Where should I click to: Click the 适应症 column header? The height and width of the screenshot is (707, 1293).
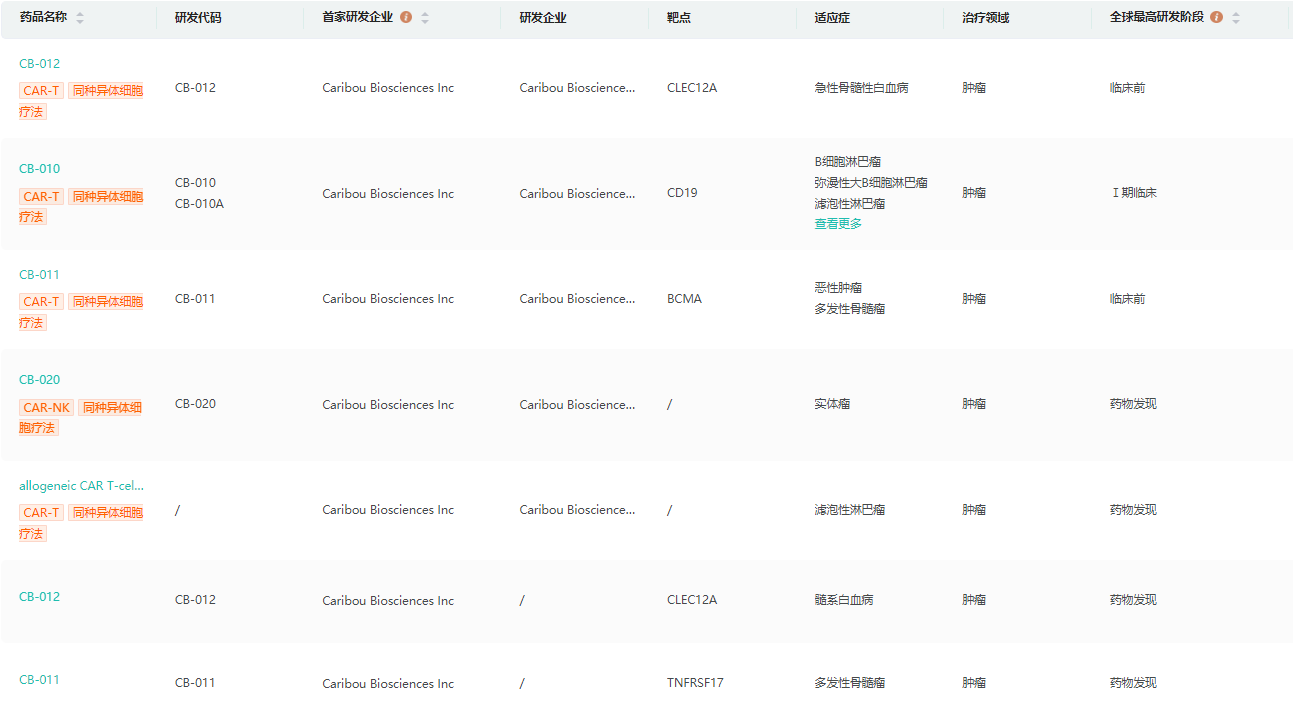(x=832, y=18)
